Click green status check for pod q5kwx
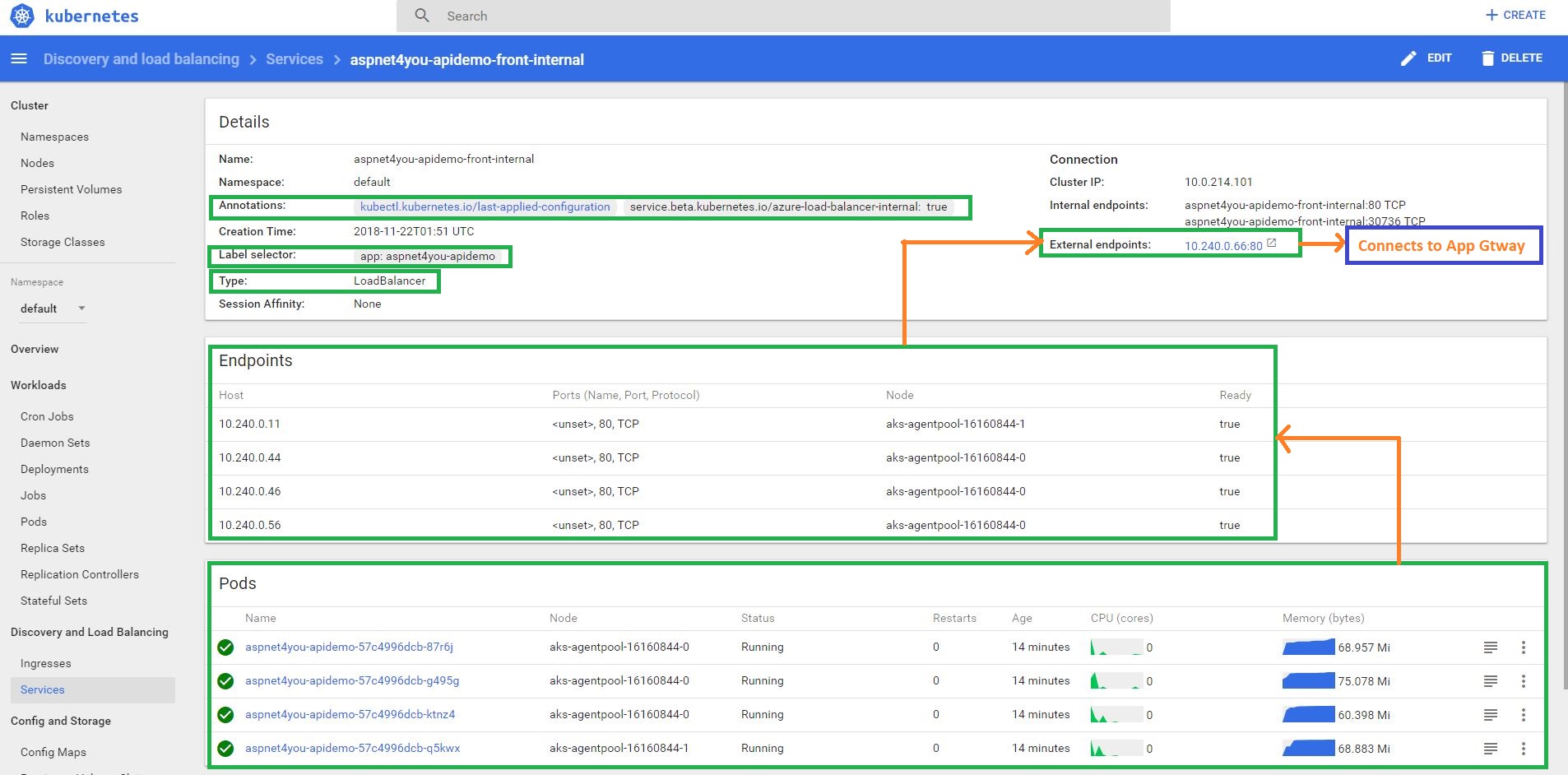Screen dimensions: 1568x775 [x=225, y=749]
